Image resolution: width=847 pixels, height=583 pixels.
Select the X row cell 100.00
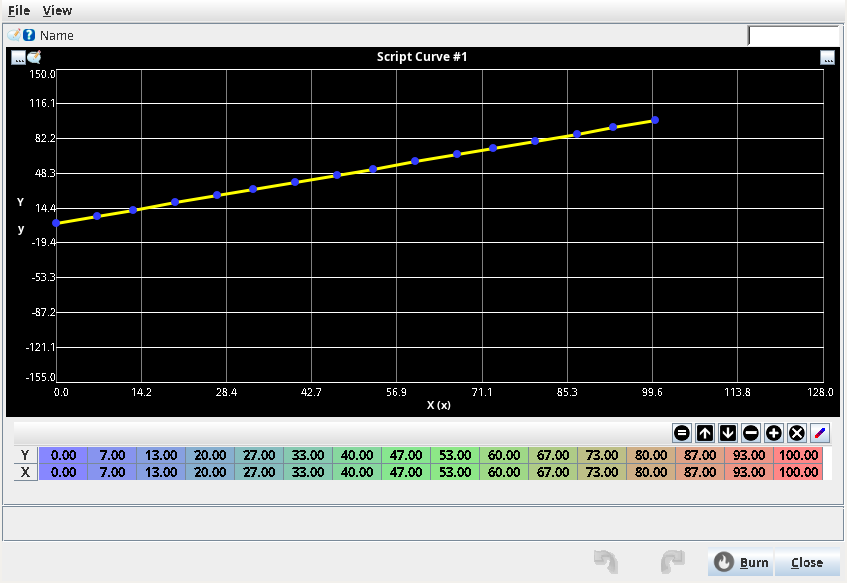pos(798,472)
